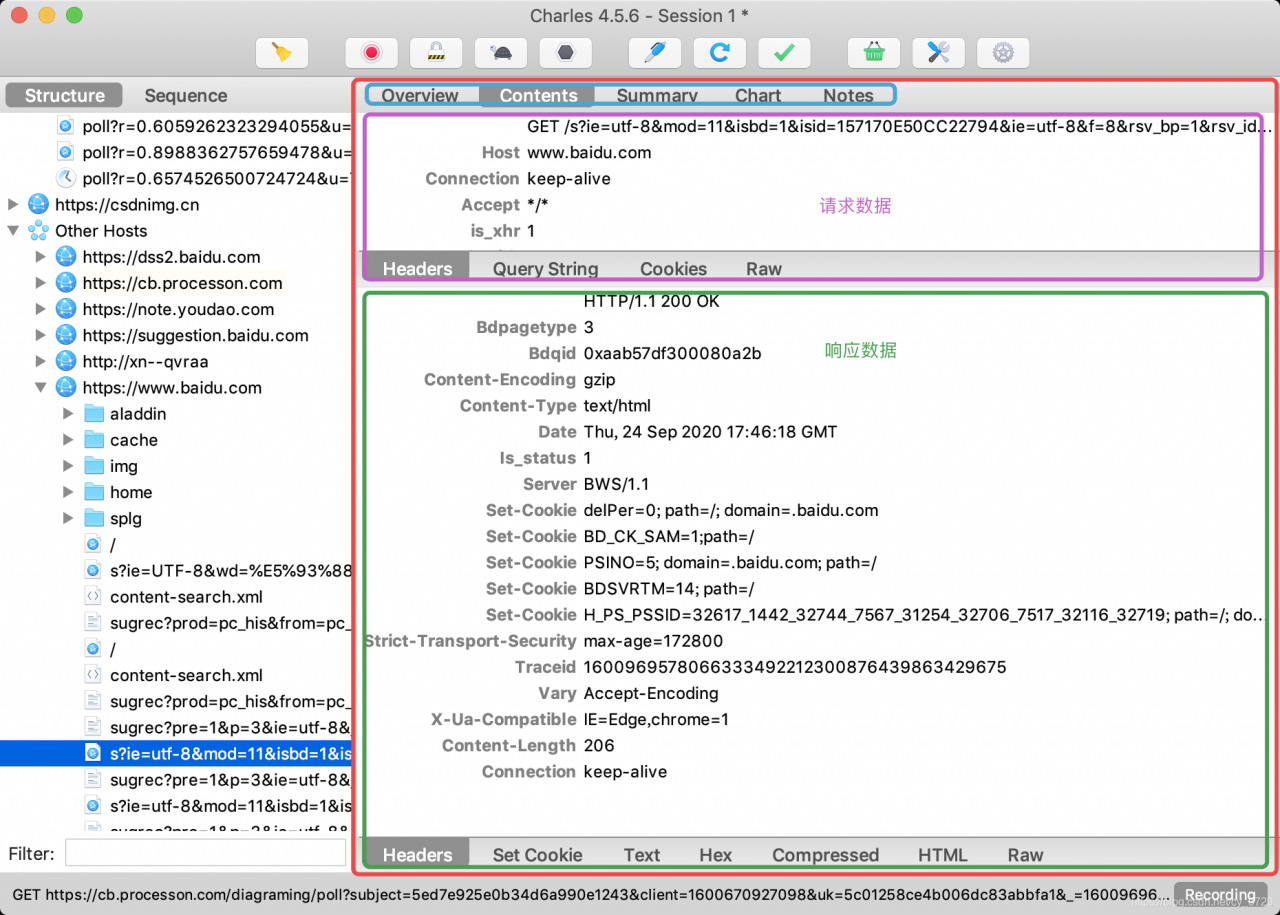Select the second content-search.xml entry
Screen dimensions: 1280x915
[186, 675]
